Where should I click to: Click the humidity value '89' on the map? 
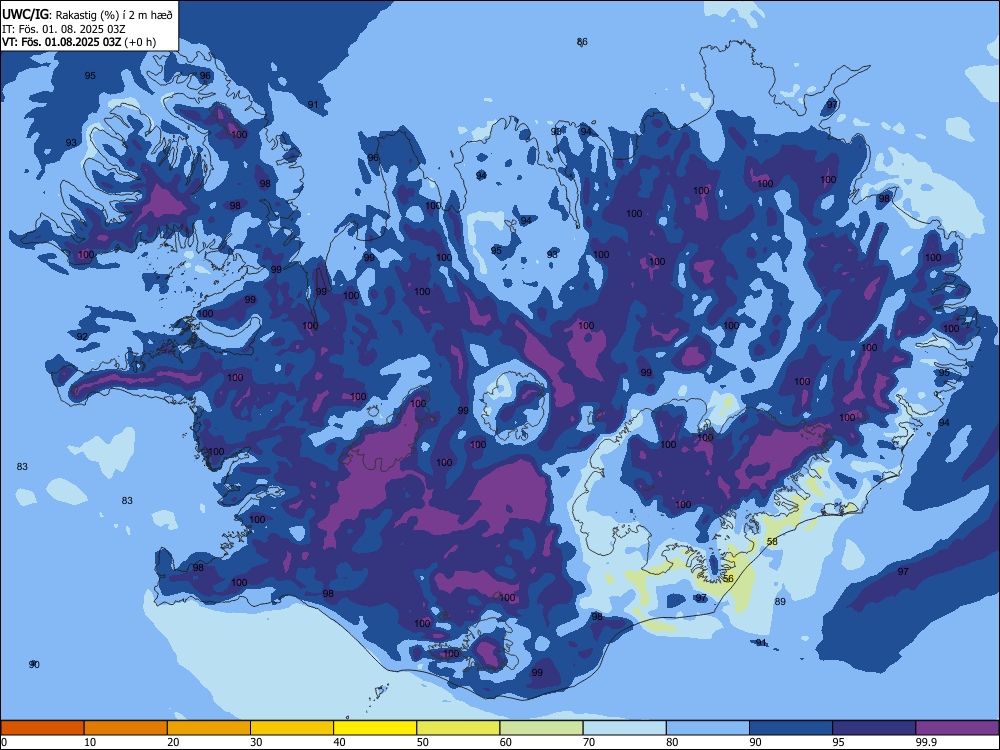[x=780, y=601]
